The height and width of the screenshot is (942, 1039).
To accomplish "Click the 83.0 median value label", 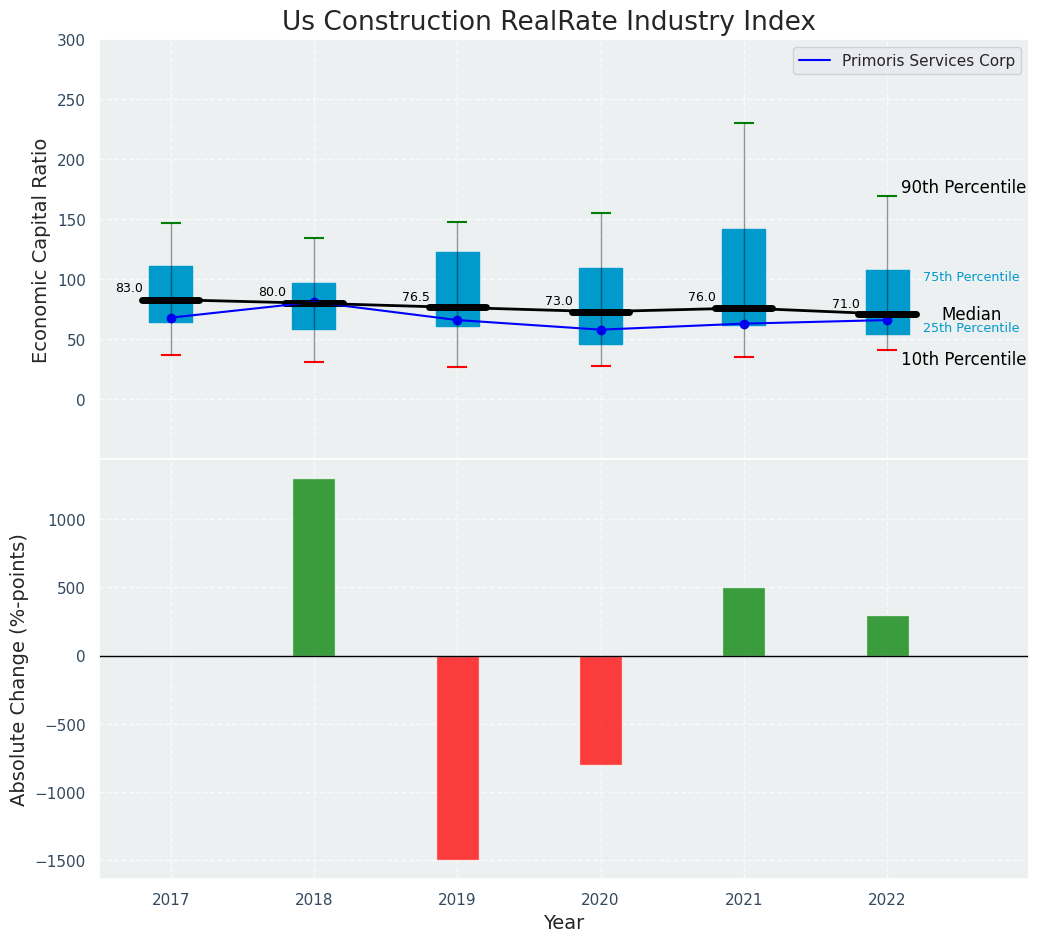I will (x=129, y=288).
